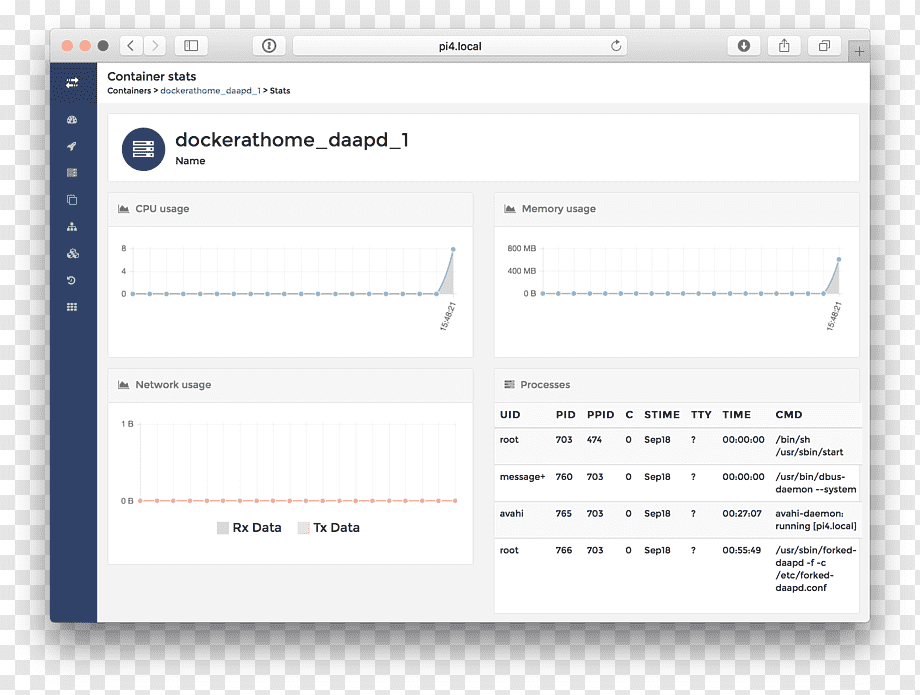Click the 00:27:07 time value

pyautogui.click(x=742, y=514)
